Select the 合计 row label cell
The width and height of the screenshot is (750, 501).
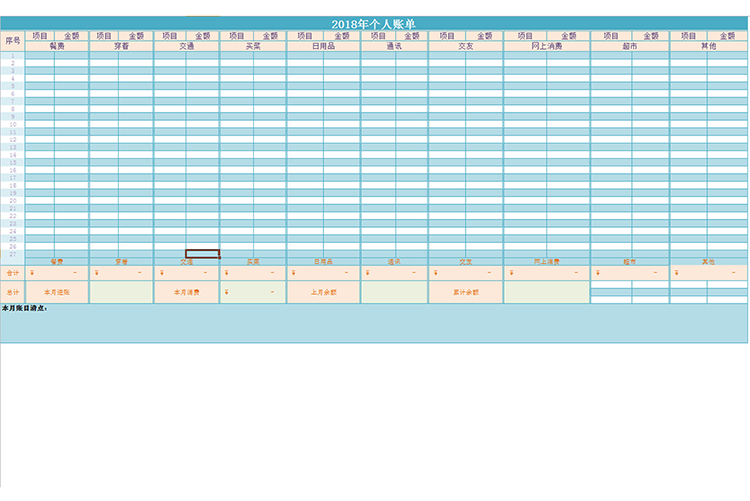[x=12, y=273]
